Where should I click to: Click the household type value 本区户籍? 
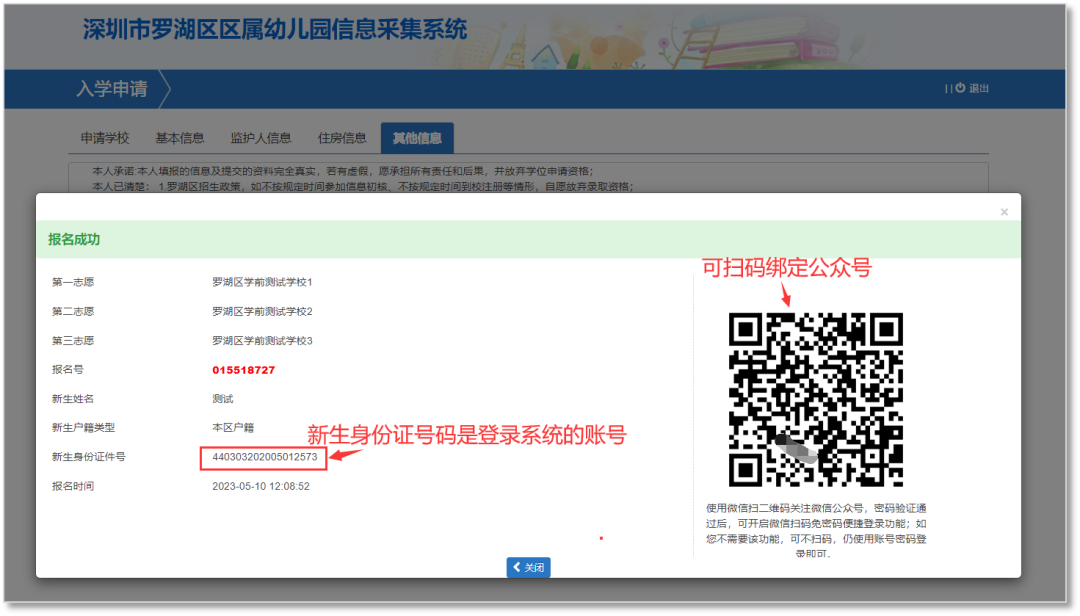point(233,428)
